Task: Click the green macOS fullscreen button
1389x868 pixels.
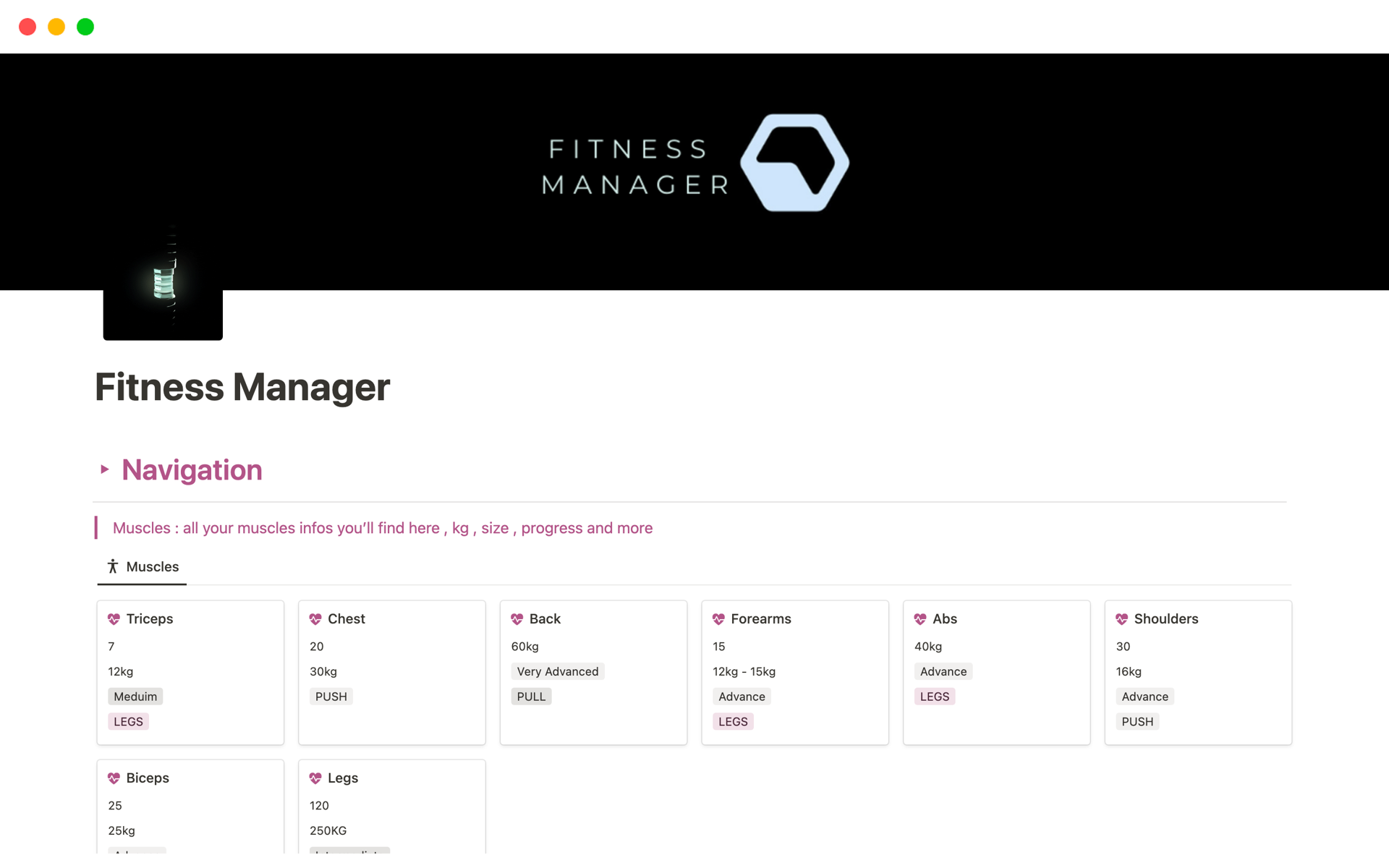Action: [x=85, y=27]
